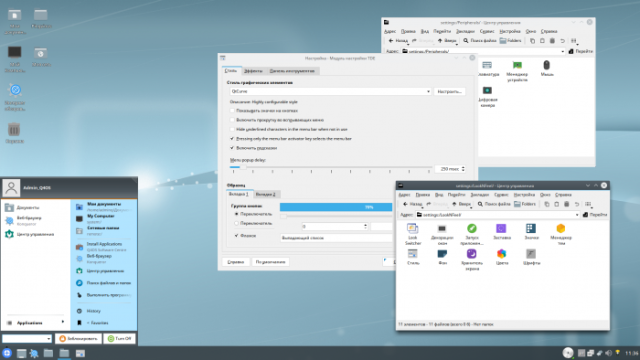The height and width of the screenshot is (360, 640).
Task: Open Закладки menu in Peripherals window
Action: [x=465, y=31]
